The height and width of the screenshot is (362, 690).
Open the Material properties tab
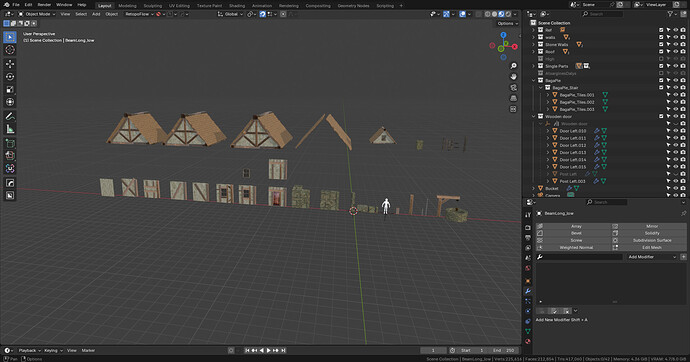click(528, 341)
